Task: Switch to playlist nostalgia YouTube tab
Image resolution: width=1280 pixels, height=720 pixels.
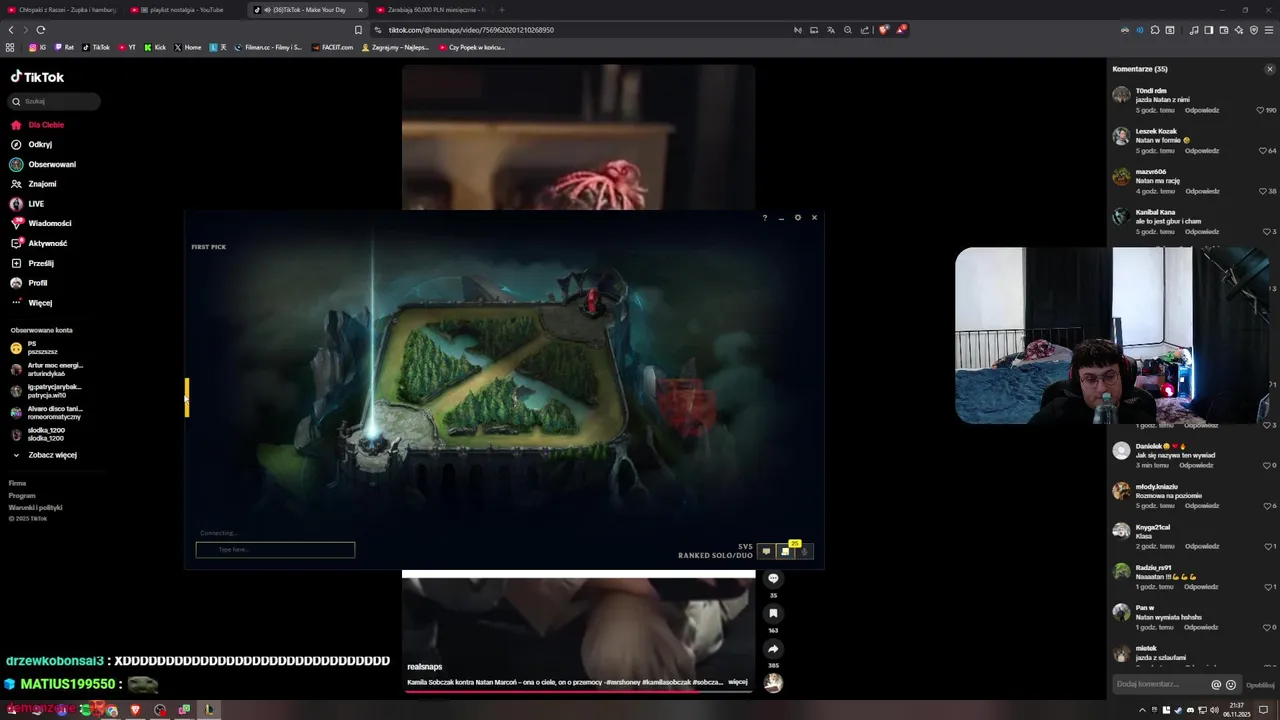Action: (183, 10)
